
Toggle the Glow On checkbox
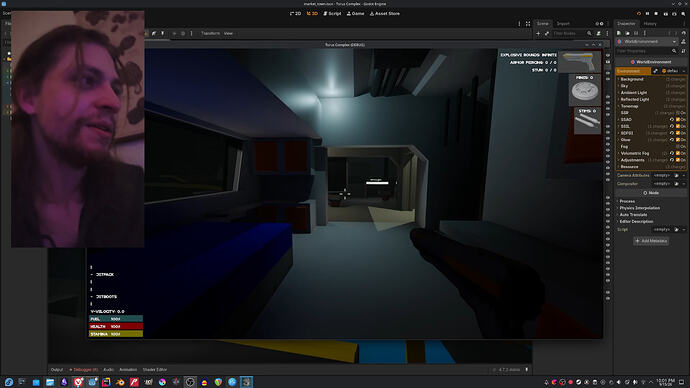coord(678,140)
